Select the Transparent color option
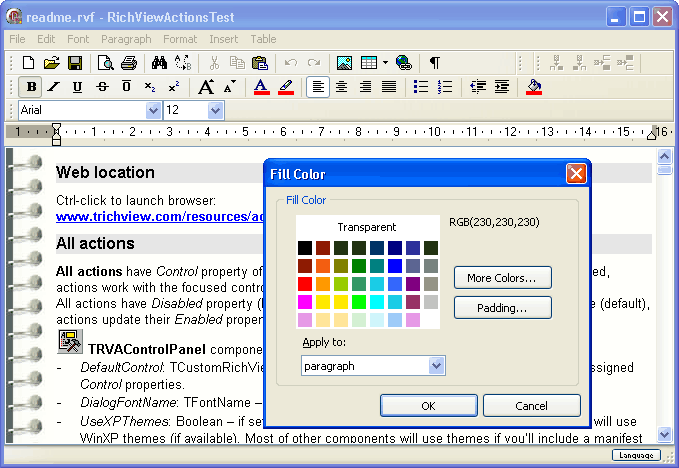Viewport: 679px width, 468px height. [366, 227]
